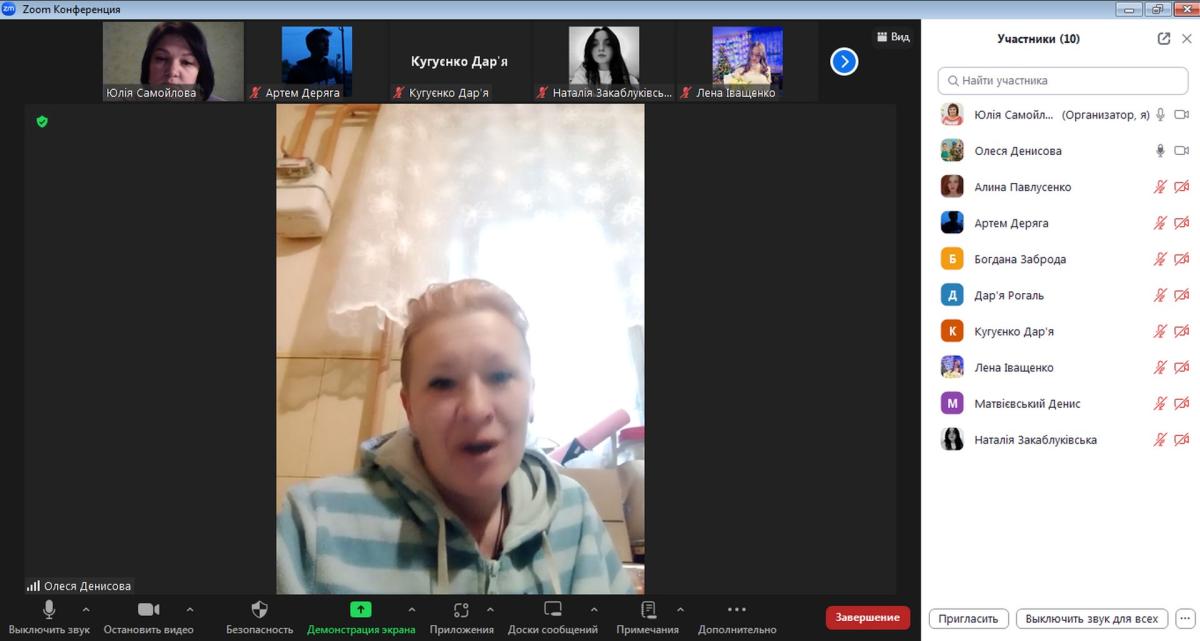Select participant name Богдана Заброда
1200x641 pixels.
[x=1020, y=259]
